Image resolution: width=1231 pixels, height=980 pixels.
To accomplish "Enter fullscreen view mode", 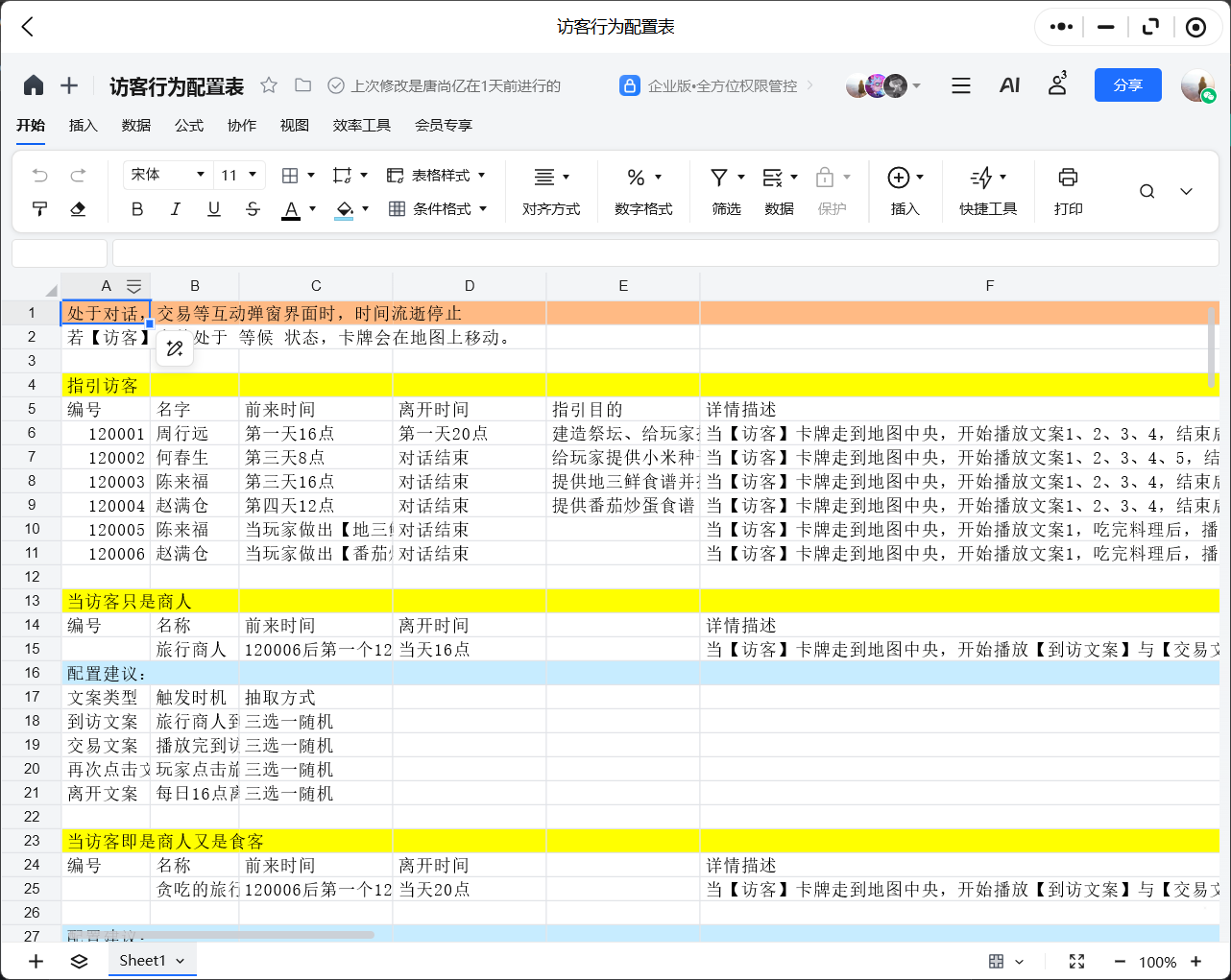I will pyautogui.click(x=1076, y=961).
